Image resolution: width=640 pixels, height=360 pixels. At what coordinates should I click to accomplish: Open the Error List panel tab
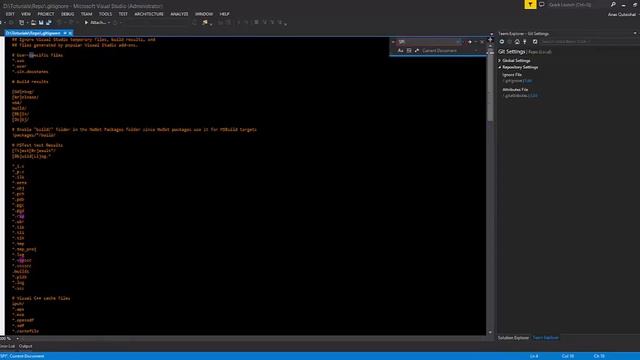point(7,346)
